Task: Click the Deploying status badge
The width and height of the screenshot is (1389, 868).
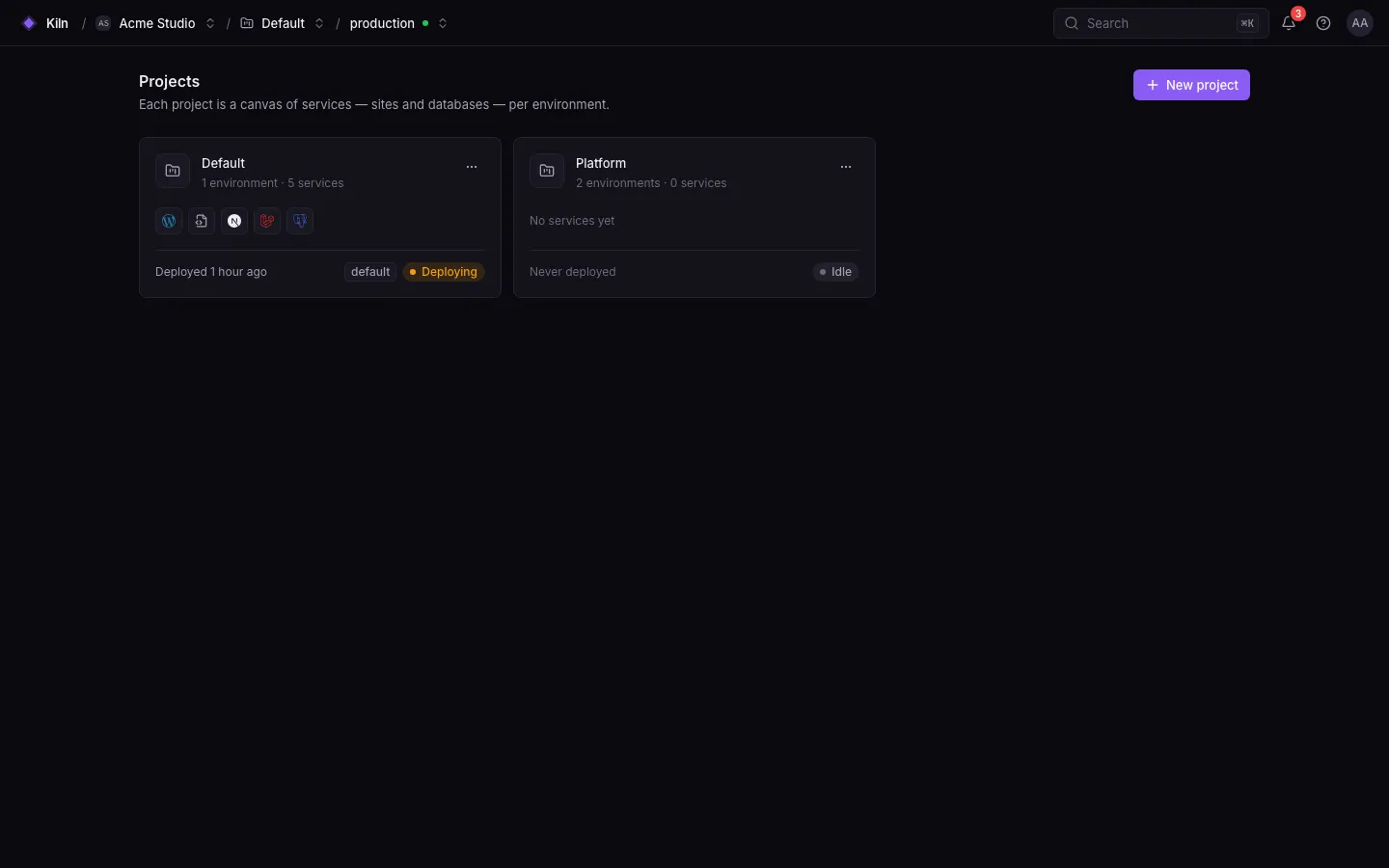Action: pos(444,272)
